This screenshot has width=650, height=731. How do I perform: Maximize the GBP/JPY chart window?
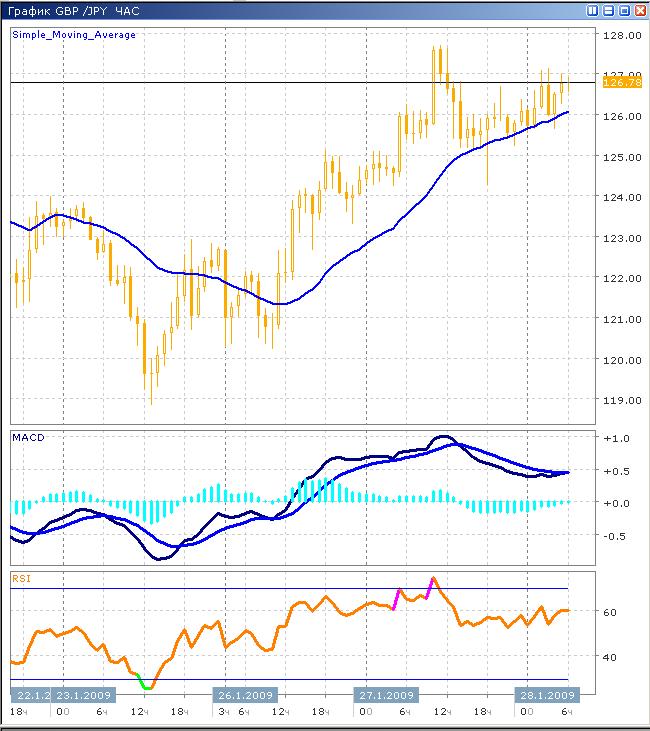point(624,10)
